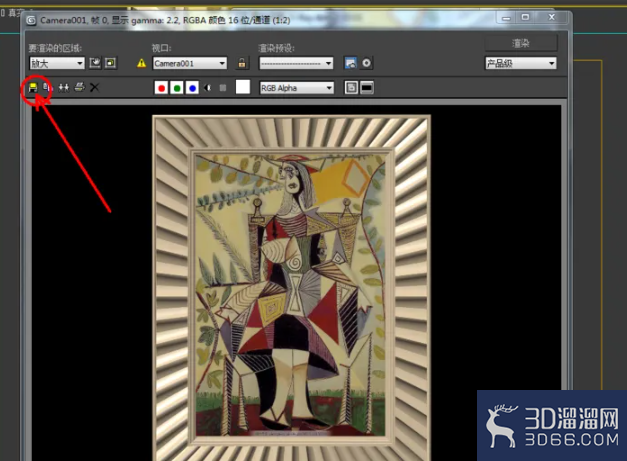Image resolution: width=627 pixels, height=461 pixels.
Task: Click the Print Image printer icon
Action: pos(80,87)
